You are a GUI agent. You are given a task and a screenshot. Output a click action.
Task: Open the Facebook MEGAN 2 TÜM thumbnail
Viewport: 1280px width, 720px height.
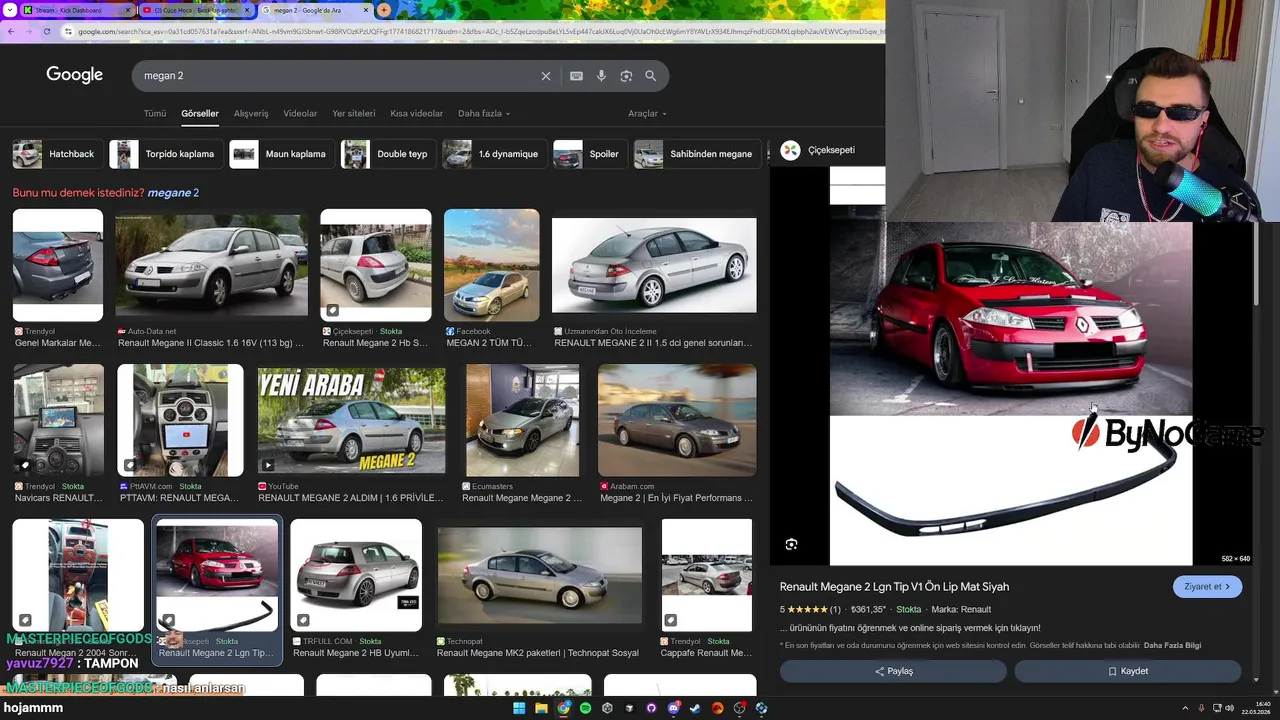click(x=491, y=265)
